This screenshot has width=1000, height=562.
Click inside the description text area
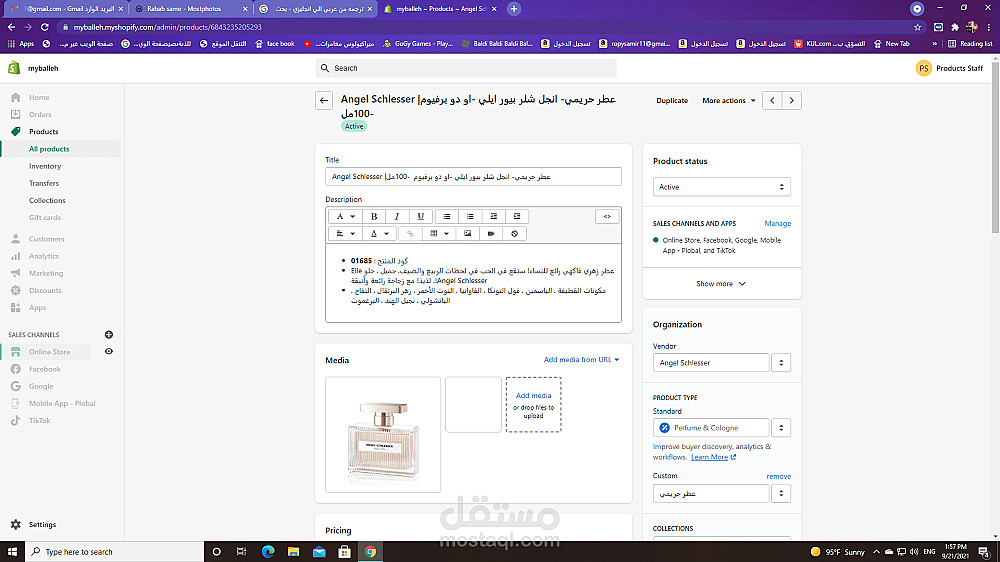[x=473, y=283]
